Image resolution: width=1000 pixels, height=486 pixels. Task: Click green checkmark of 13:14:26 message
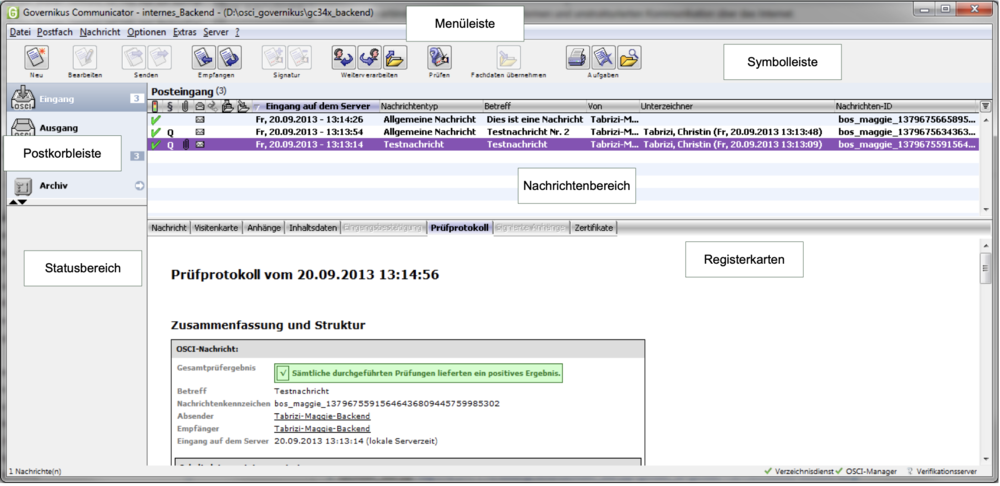(x=155, y=119)
